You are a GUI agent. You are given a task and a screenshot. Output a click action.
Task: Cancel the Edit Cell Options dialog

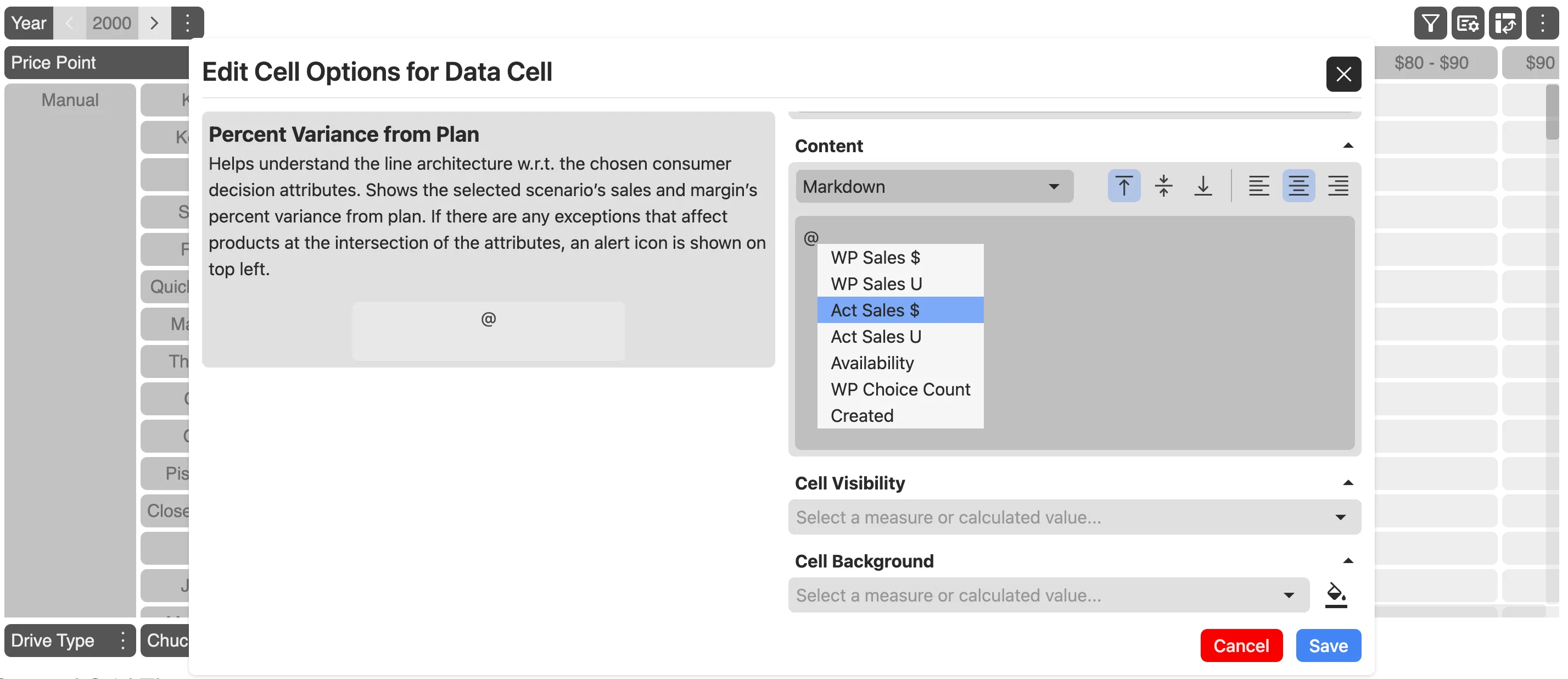[1241, 645]
